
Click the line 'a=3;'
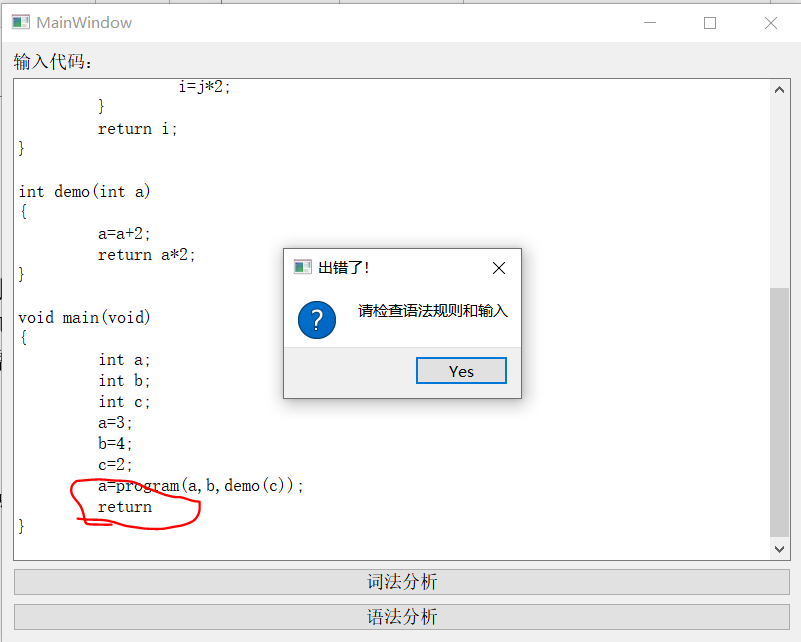115,423
